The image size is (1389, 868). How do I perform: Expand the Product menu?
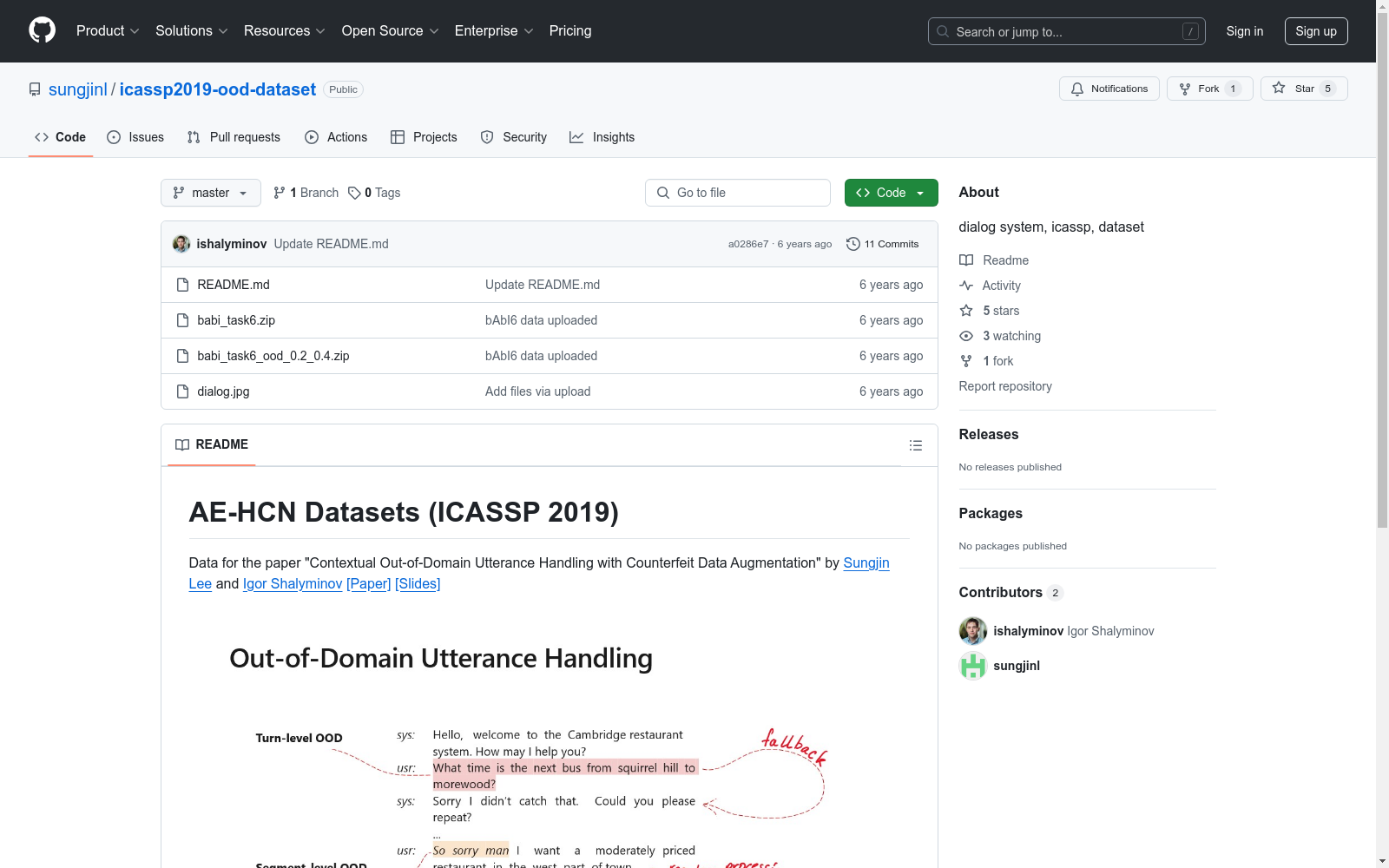(108, 30)
